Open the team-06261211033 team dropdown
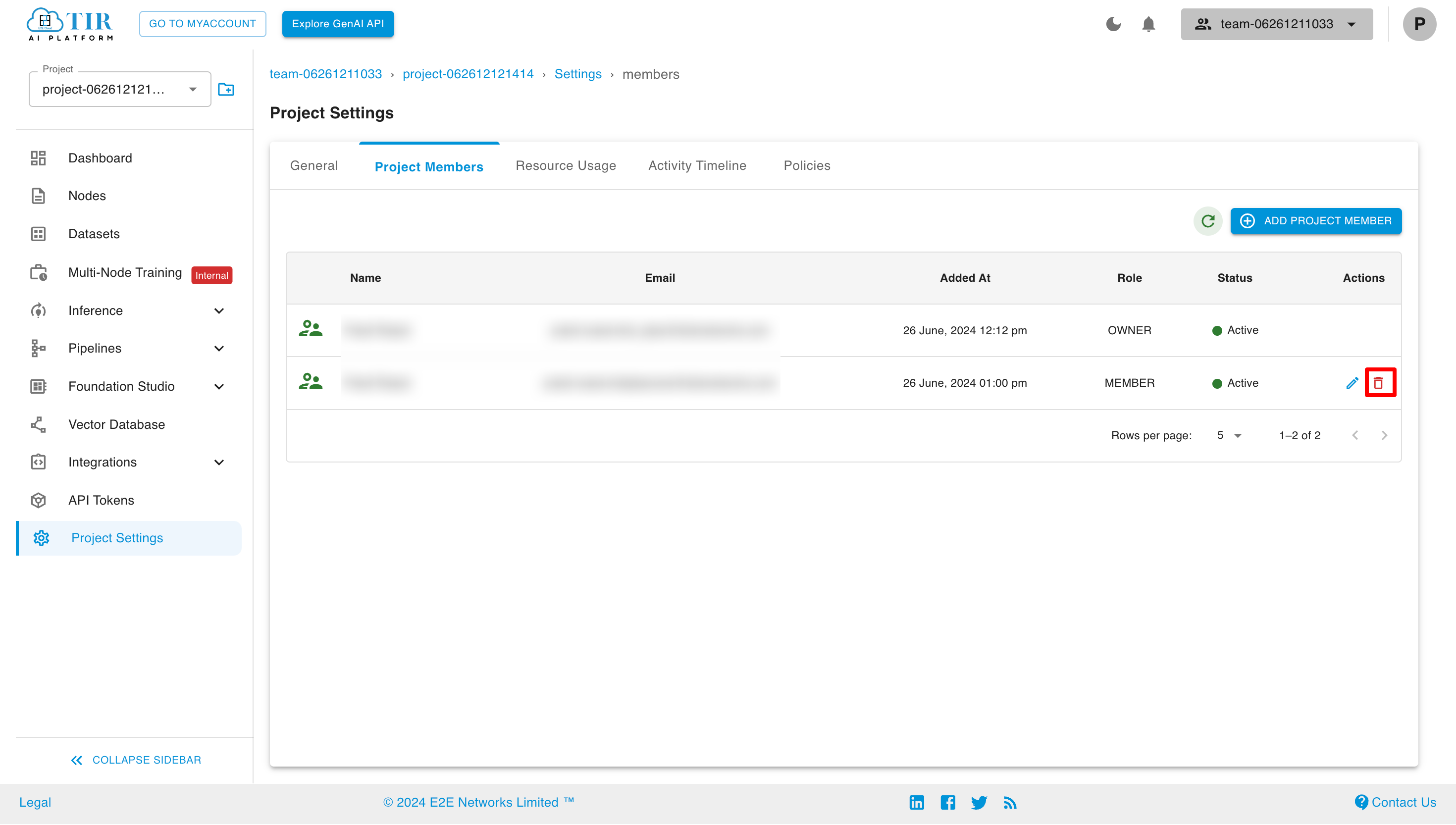The image size is (1456, 825). [x=1276, y=24]
